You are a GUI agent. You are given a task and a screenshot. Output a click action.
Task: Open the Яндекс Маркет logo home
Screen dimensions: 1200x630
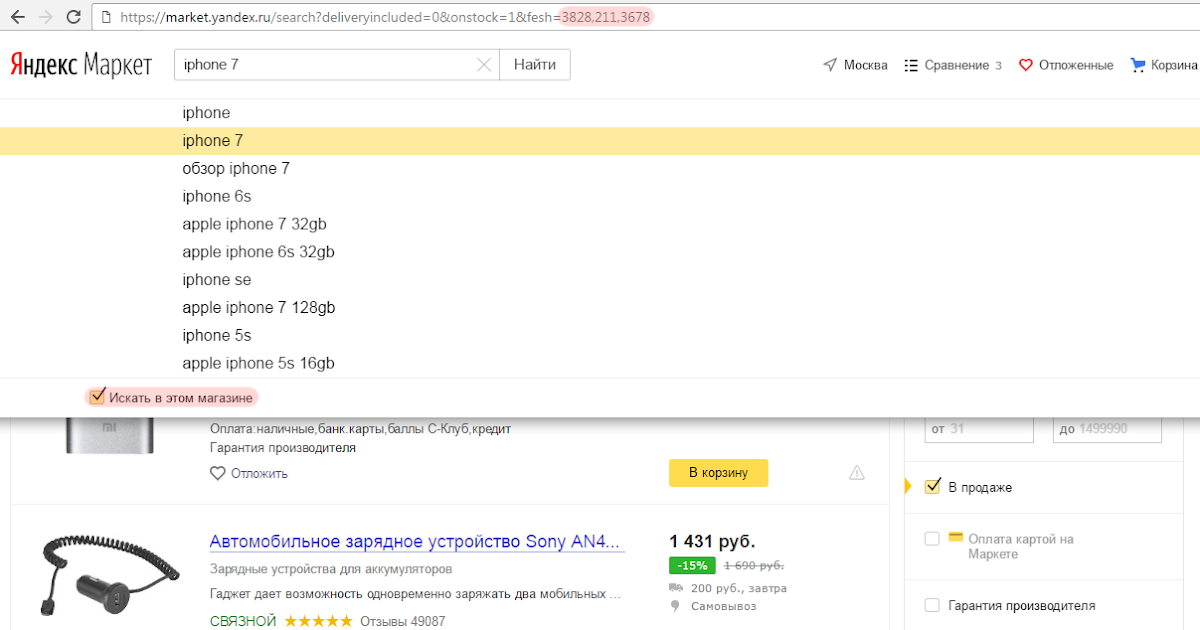[81, 65]
